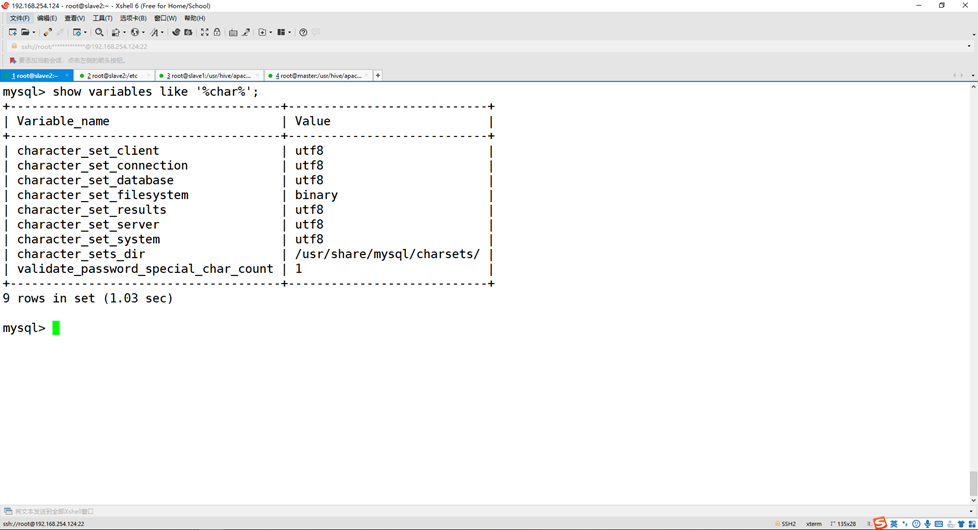978x530 pixels.
Task: Click the Sogou input method S icon
Action: coord(880,523)
